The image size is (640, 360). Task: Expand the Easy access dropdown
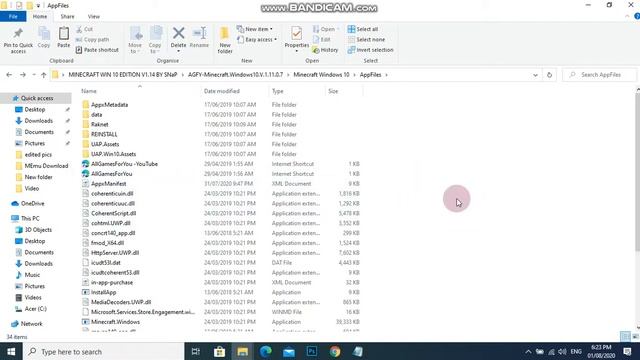pyautogui.click(x=257, y=40)
